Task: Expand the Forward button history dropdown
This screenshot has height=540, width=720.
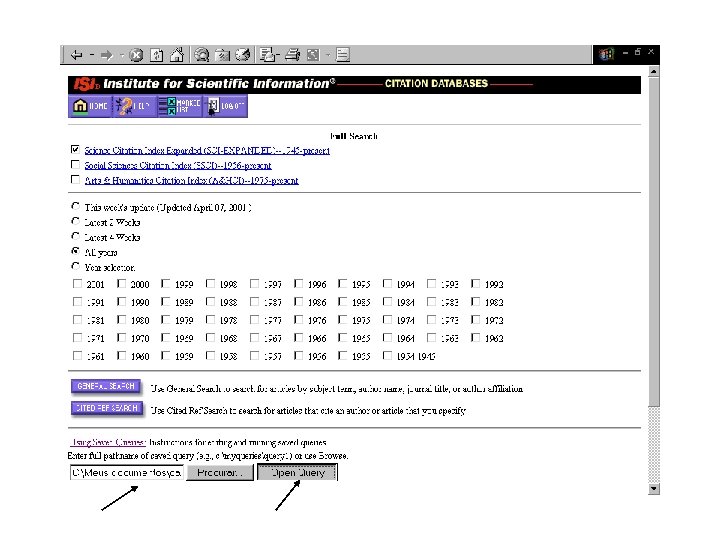Action: coord(122,55)
